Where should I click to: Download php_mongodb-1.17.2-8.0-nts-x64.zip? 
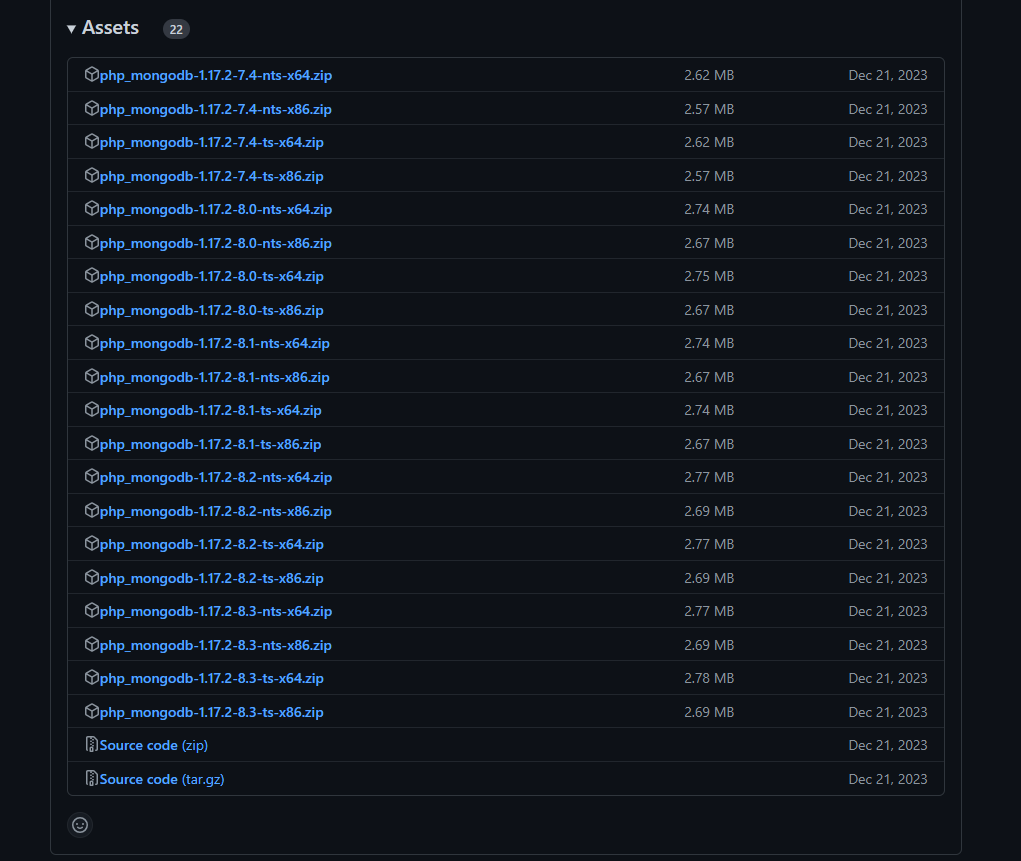point(216,210)
